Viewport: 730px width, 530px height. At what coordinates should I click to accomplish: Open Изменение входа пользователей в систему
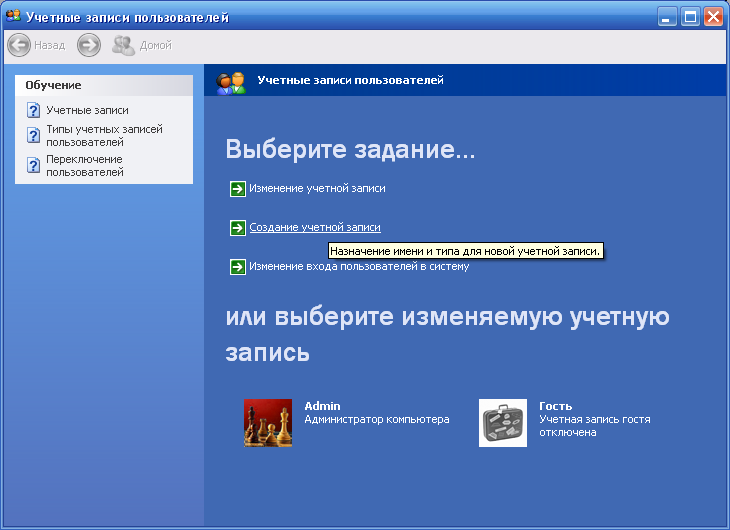pos(359,266)
